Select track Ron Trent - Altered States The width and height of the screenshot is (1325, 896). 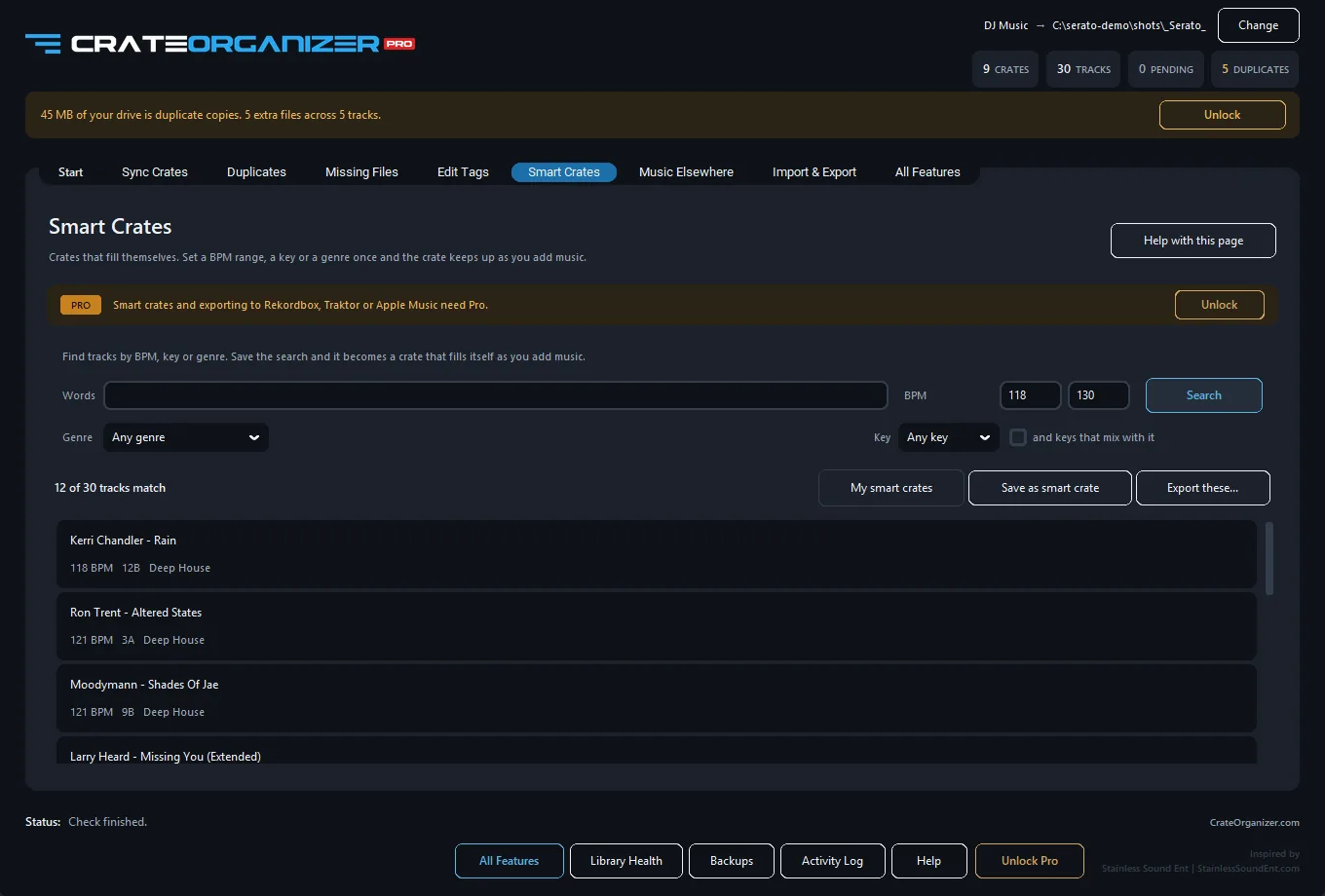[656, 626]
